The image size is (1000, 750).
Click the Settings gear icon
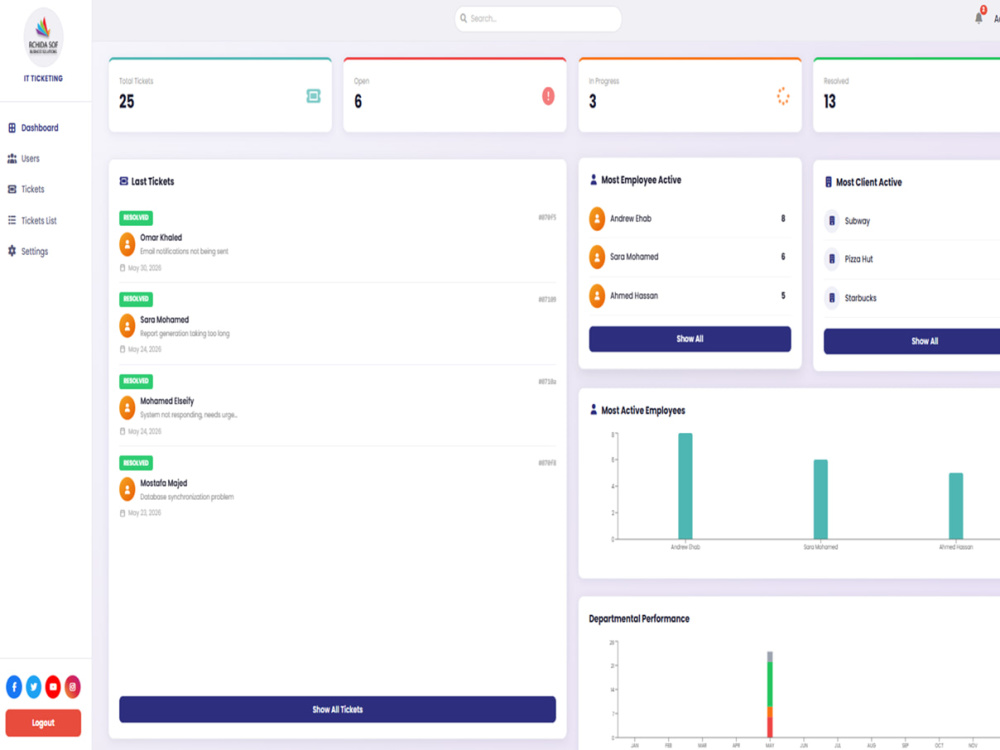tap(11, 251)
